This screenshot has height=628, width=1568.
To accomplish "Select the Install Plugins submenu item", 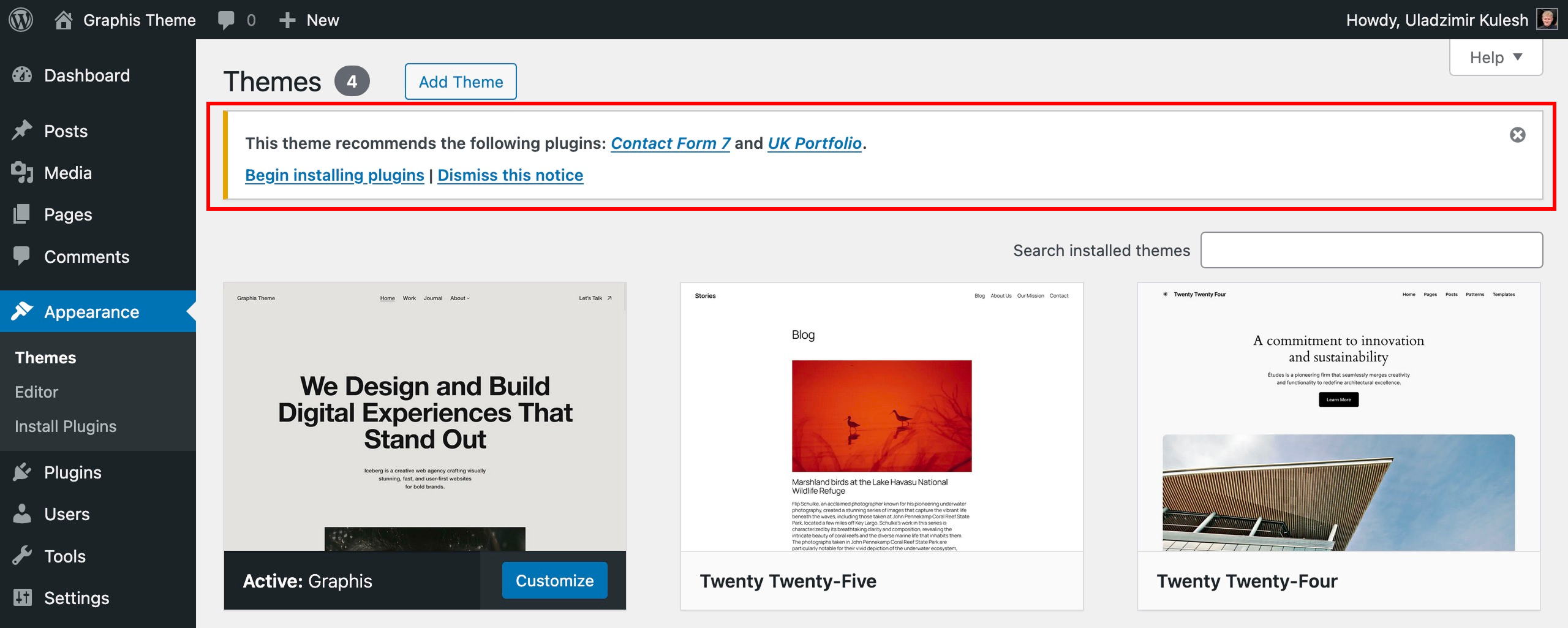I will tap(66, 426).
